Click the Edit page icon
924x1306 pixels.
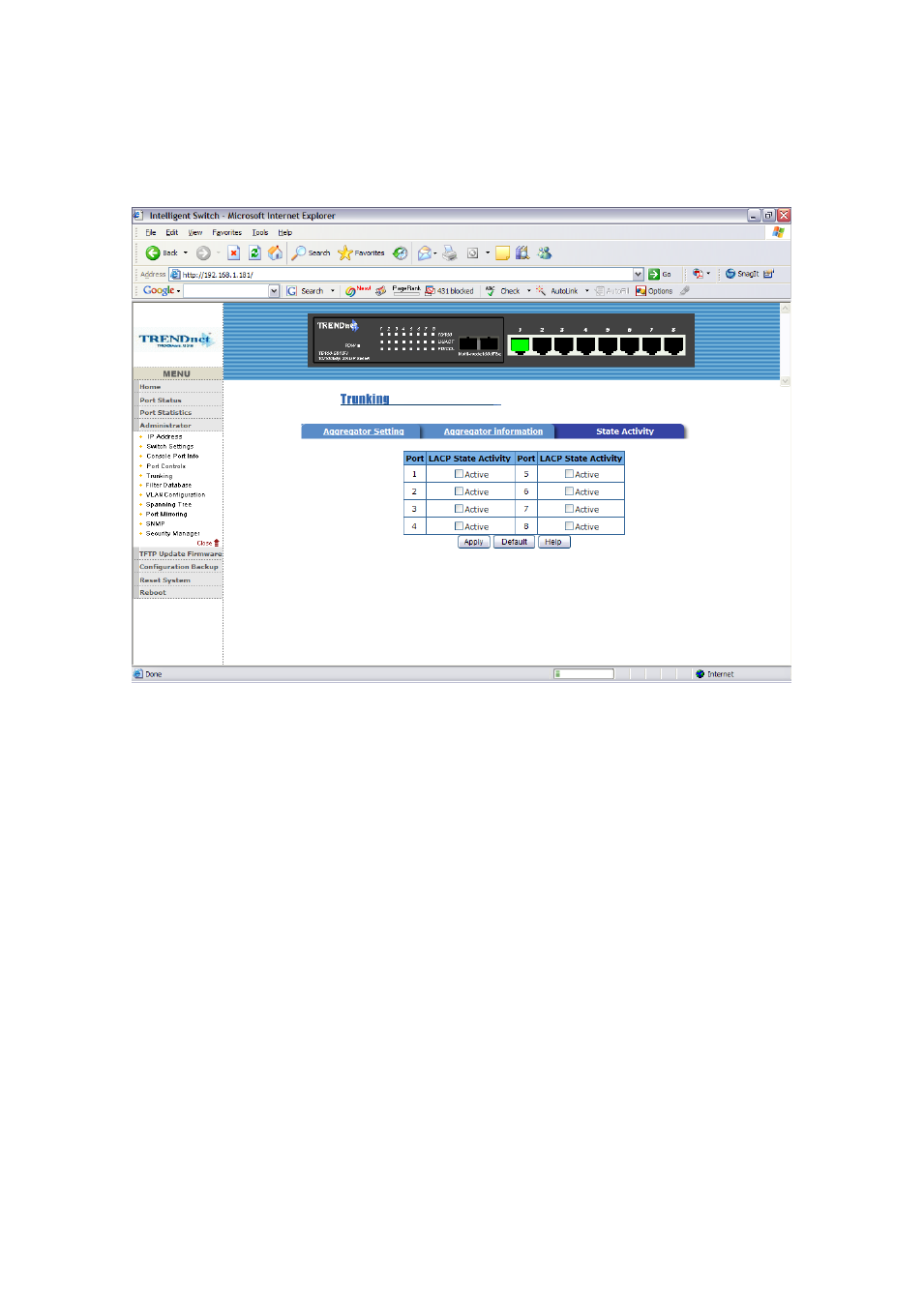tap(473, 252)
